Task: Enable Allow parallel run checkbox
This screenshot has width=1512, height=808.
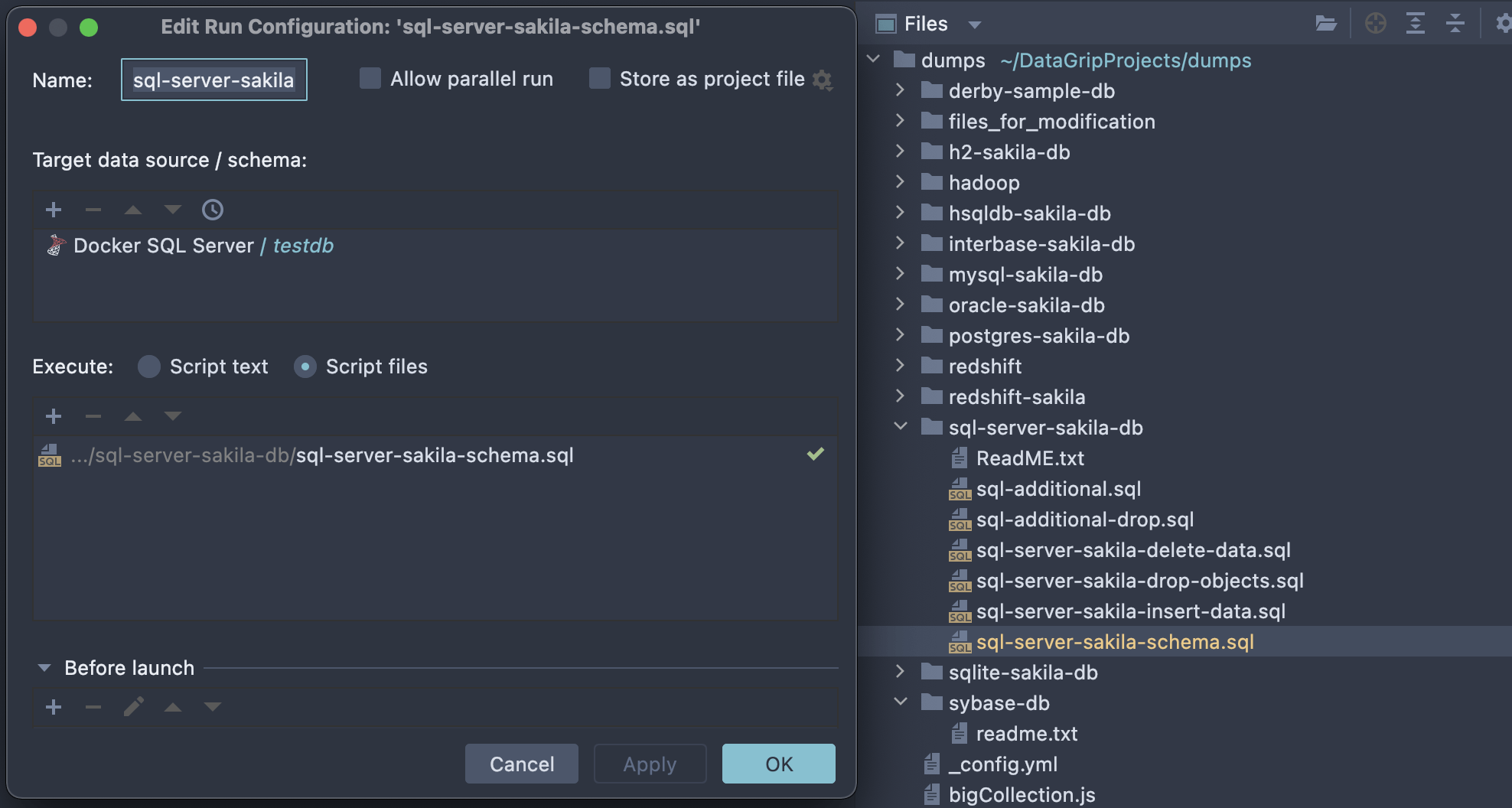Action: pos(370,79)
